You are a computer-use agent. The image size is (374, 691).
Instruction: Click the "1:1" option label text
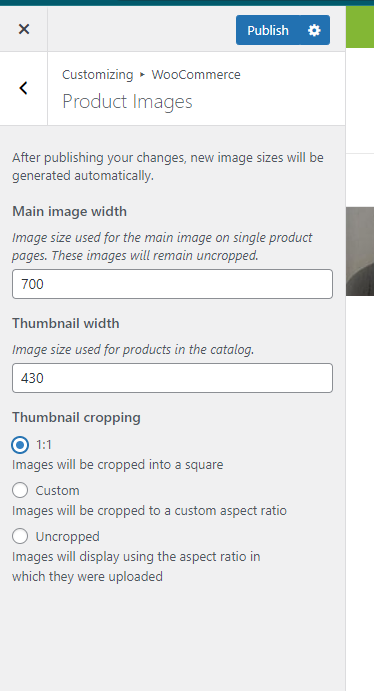[x=44, y=445]
